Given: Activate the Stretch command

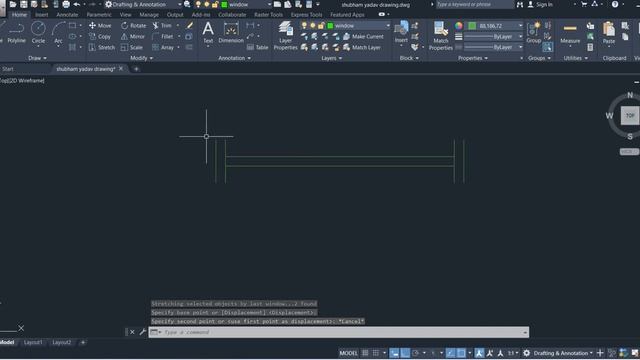Looking at the screenshot, I should click(102, 47).
